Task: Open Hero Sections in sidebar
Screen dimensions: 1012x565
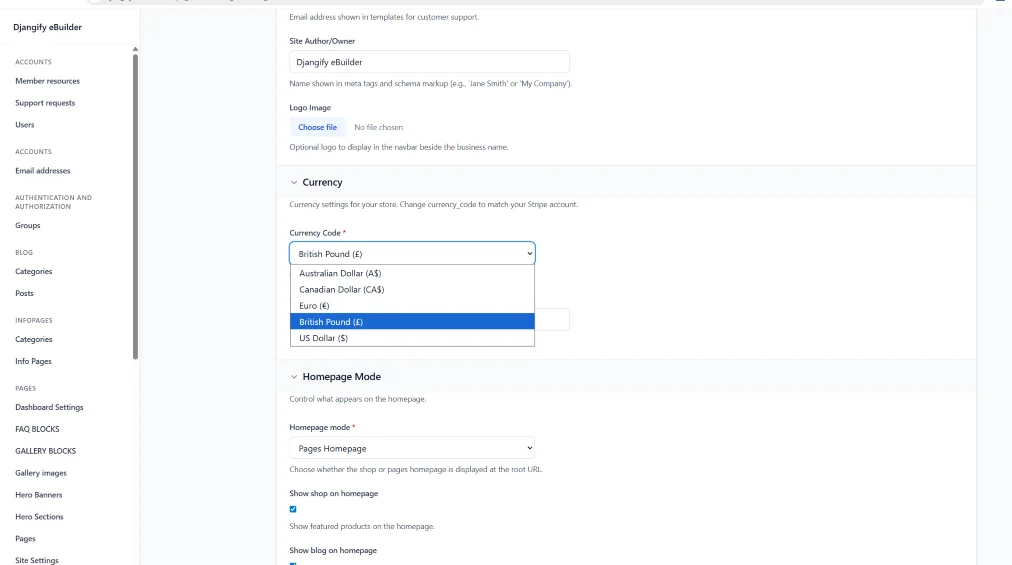Action: pyautogui.click(x=39, y=517)
